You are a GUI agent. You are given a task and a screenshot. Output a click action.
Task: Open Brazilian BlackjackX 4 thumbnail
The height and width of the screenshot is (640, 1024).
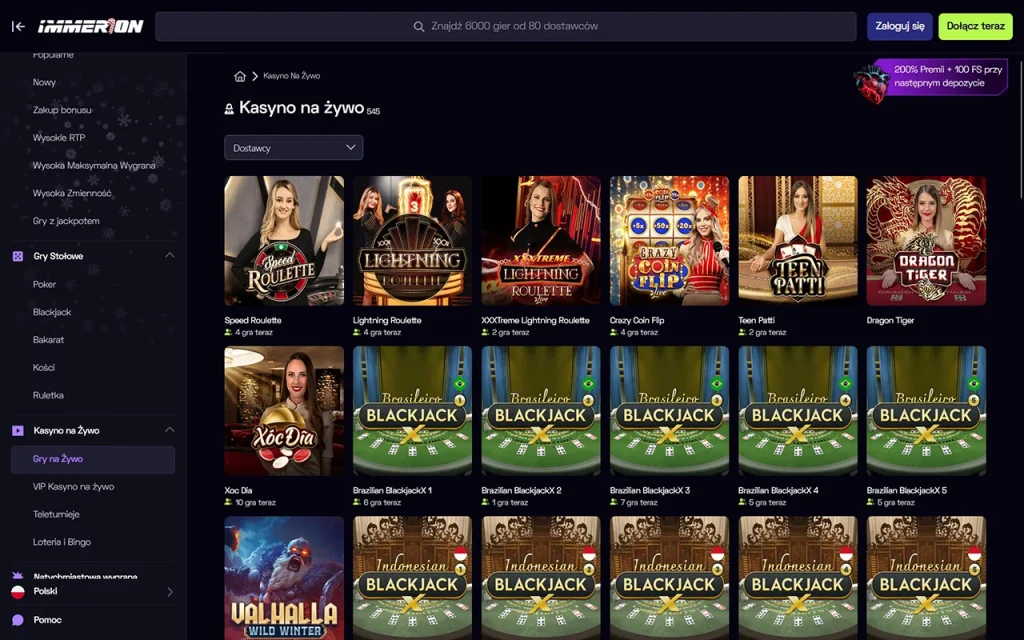tap(798, 411)
